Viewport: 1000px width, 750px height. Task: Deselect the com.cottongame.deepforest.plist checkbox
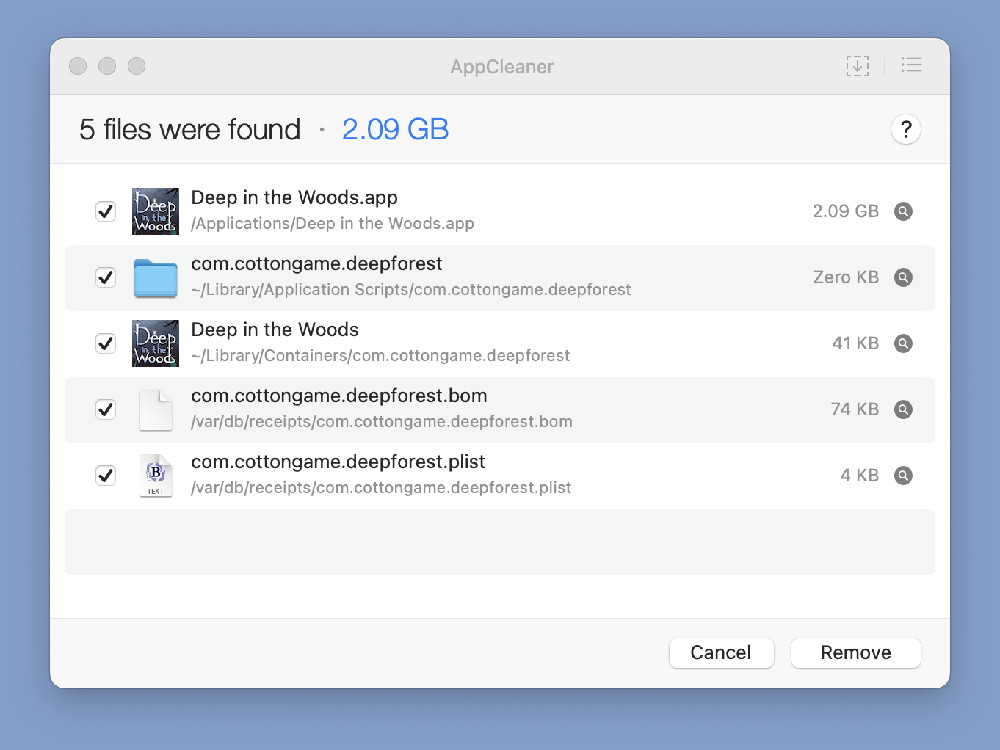coord(105,475)
